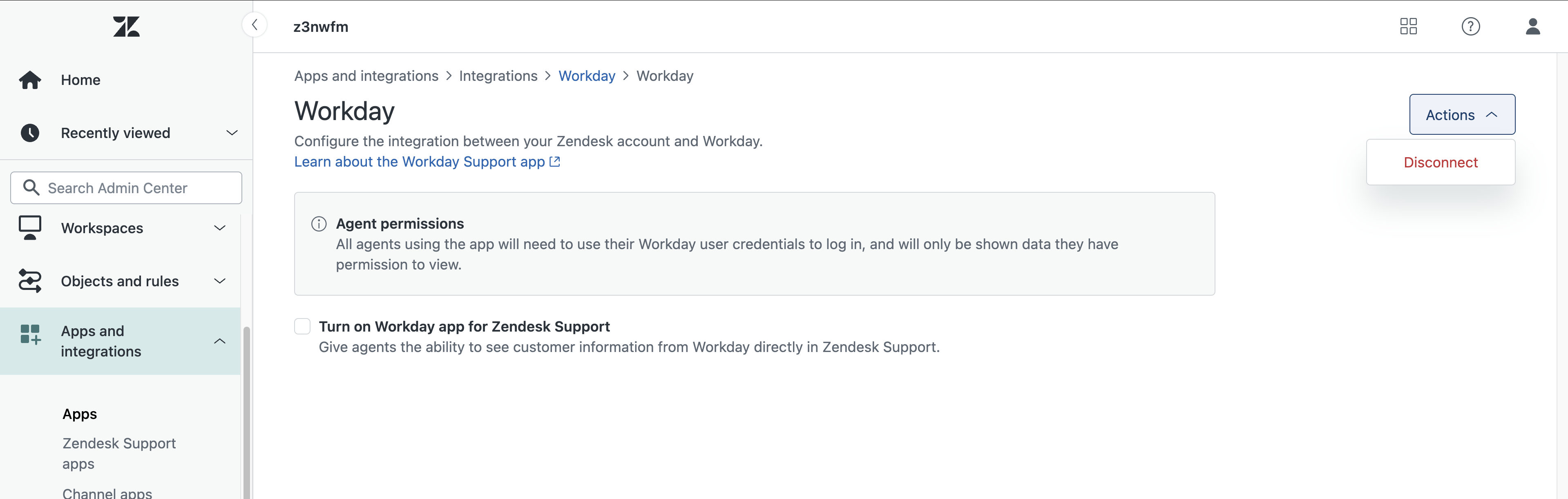The width and height of the screenshot is (1568, 499).
Task: Click the Workspaces monitor icon
Action: coord(30,227)
